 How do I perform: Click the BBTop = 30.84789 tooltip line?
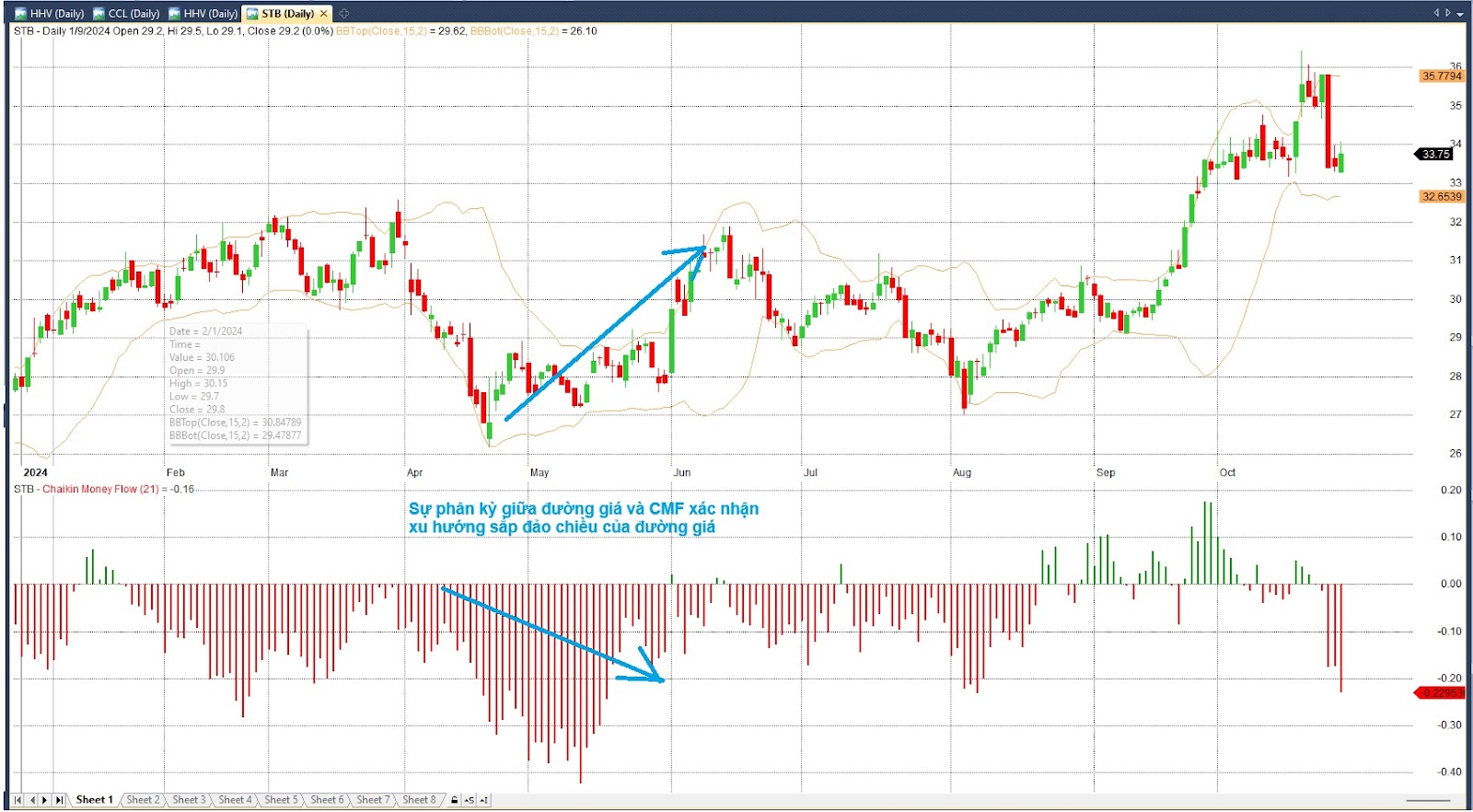[235, 423]
